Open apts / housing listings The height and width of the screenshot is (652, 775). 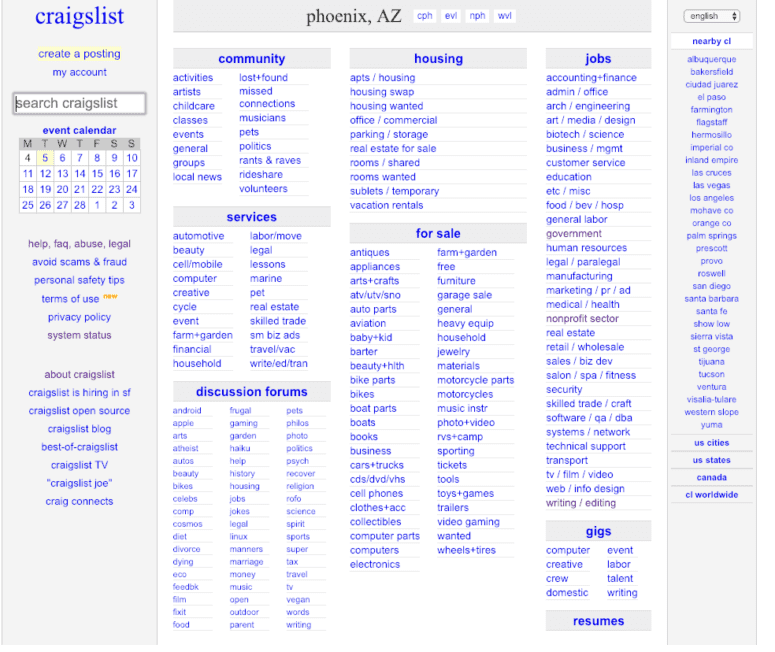coord(383,78)
